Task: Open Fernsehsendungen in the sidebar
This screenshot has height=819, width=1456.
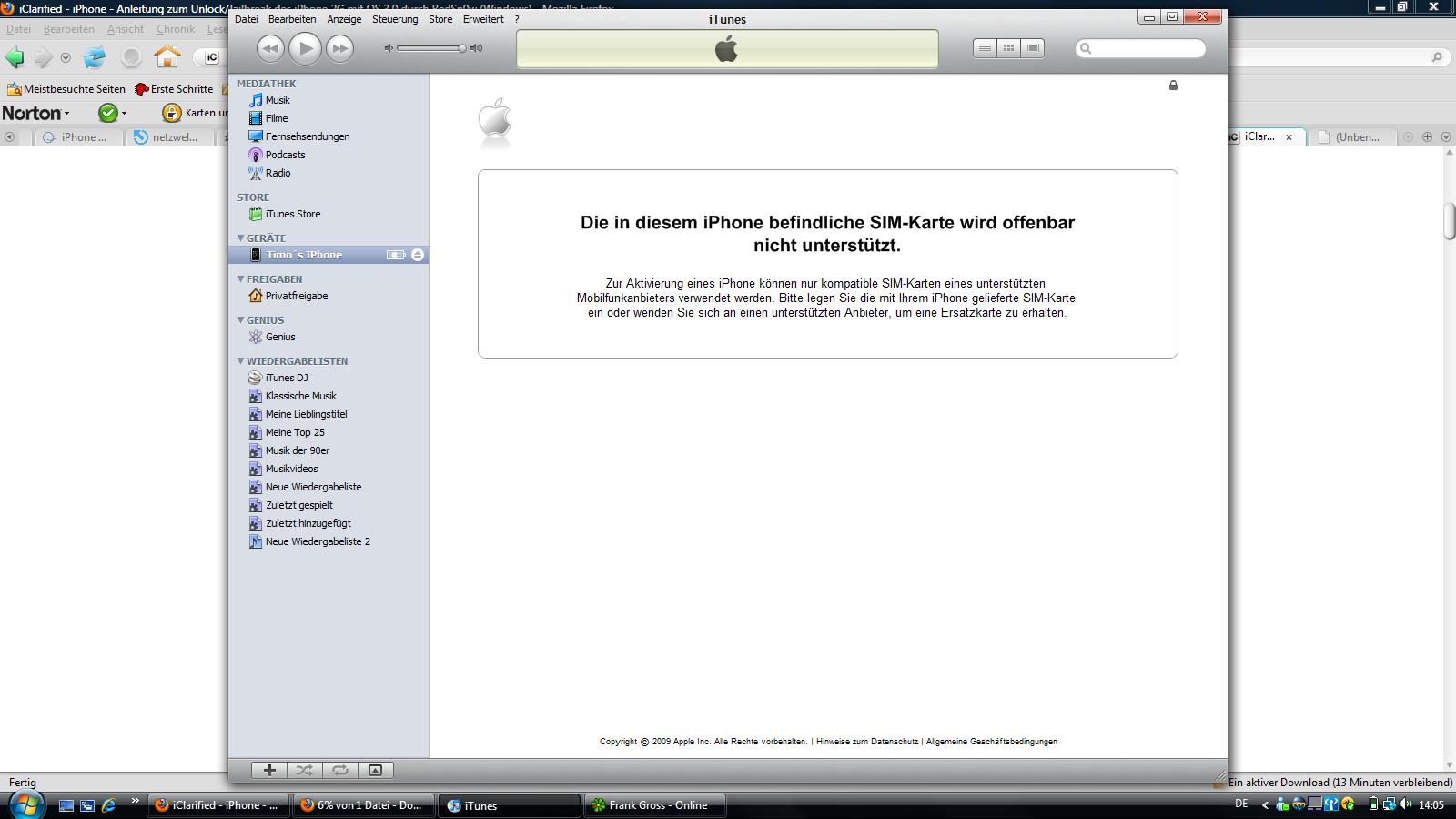Action: tap(308, 136)
